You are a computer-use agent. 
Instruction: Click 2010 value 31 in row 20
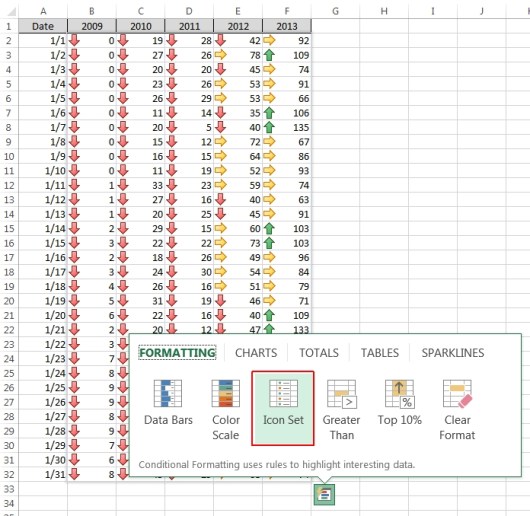tap(141, 301)
